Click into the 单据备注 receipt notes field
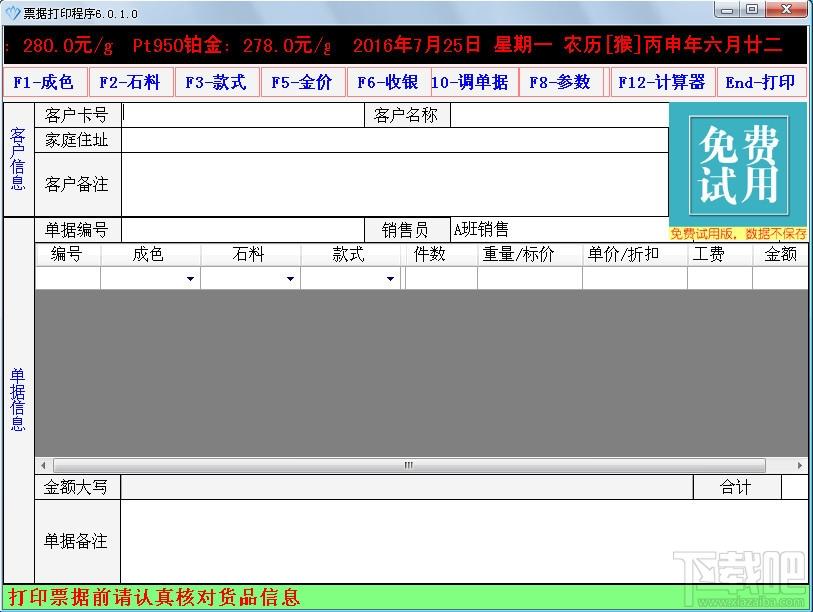 point(464,541)
